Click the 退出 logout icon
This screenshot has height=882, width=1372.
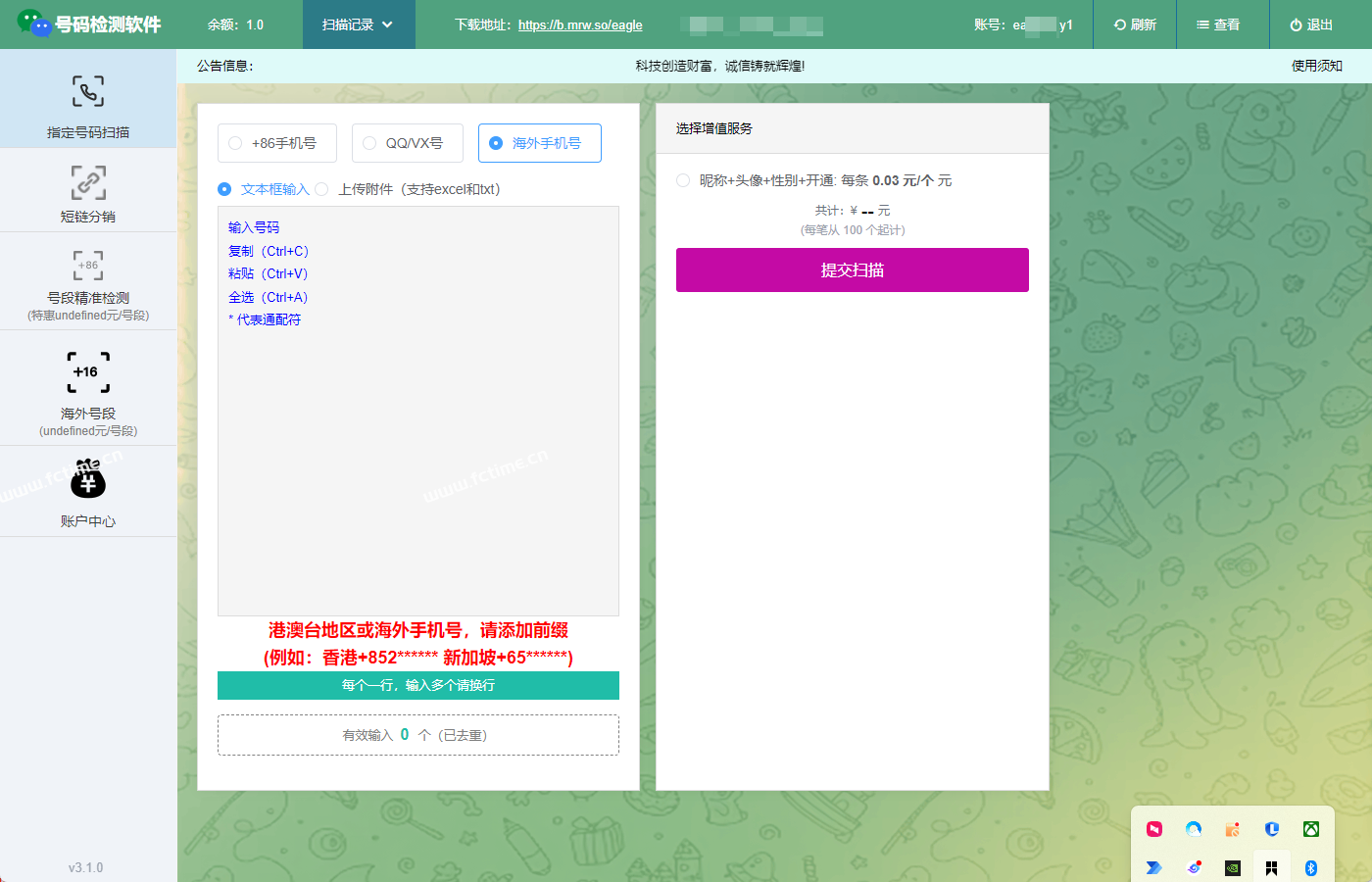[1310, 24]
